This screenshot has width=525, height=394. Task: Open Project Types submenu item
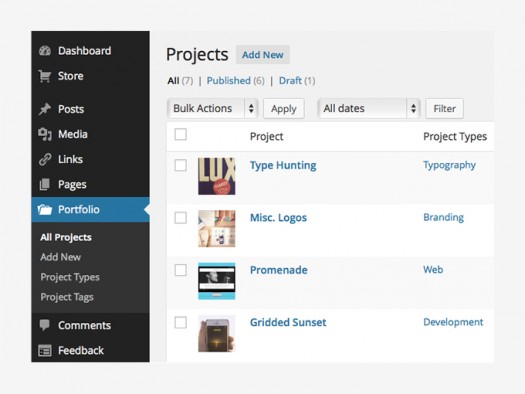[x=70, y=277]
